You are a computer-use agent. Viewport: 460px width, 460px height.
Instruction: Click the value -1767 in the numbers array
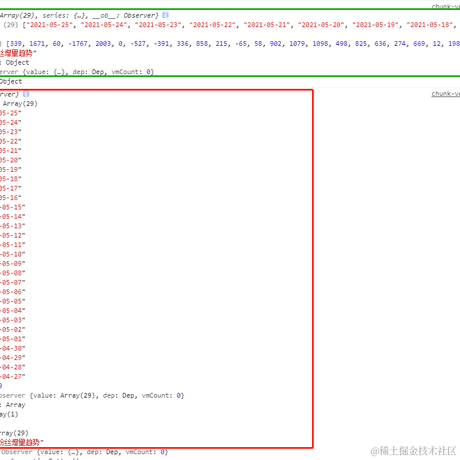point(78,44)
